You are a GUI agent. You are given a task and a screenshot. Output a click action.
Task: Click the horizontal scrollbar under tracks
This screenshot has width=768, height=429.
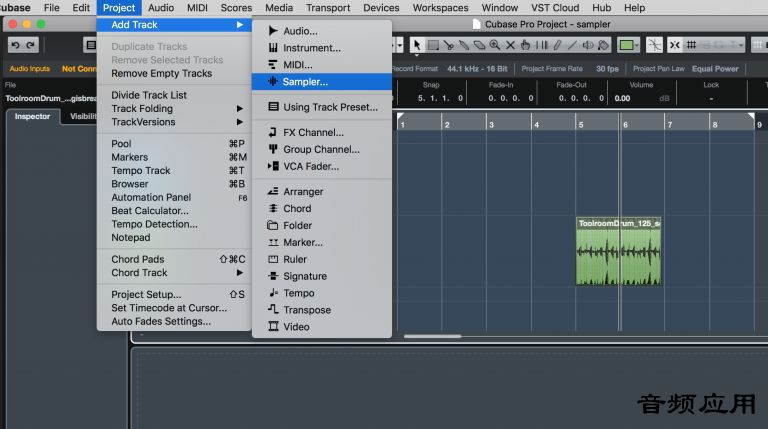point(432,336)
